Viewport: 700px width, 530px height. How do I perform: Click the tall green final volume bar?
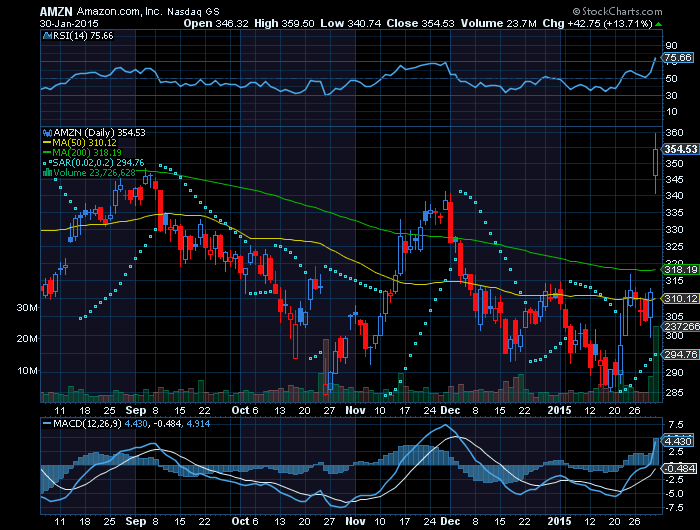[656, 364]
